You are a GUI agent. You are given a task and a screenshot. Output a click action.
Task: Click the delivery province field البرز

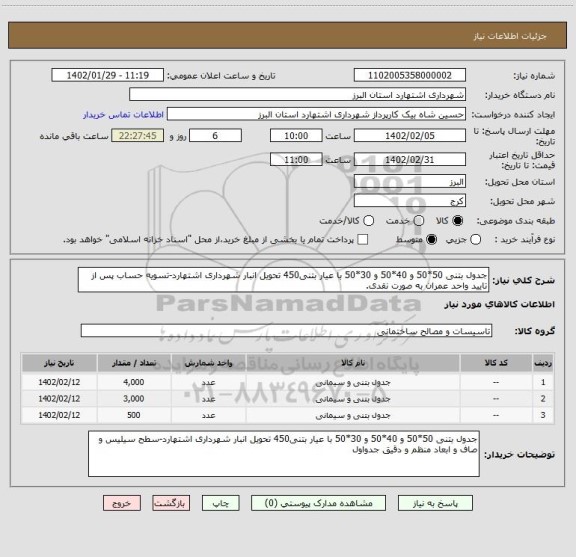coord(410,182)
